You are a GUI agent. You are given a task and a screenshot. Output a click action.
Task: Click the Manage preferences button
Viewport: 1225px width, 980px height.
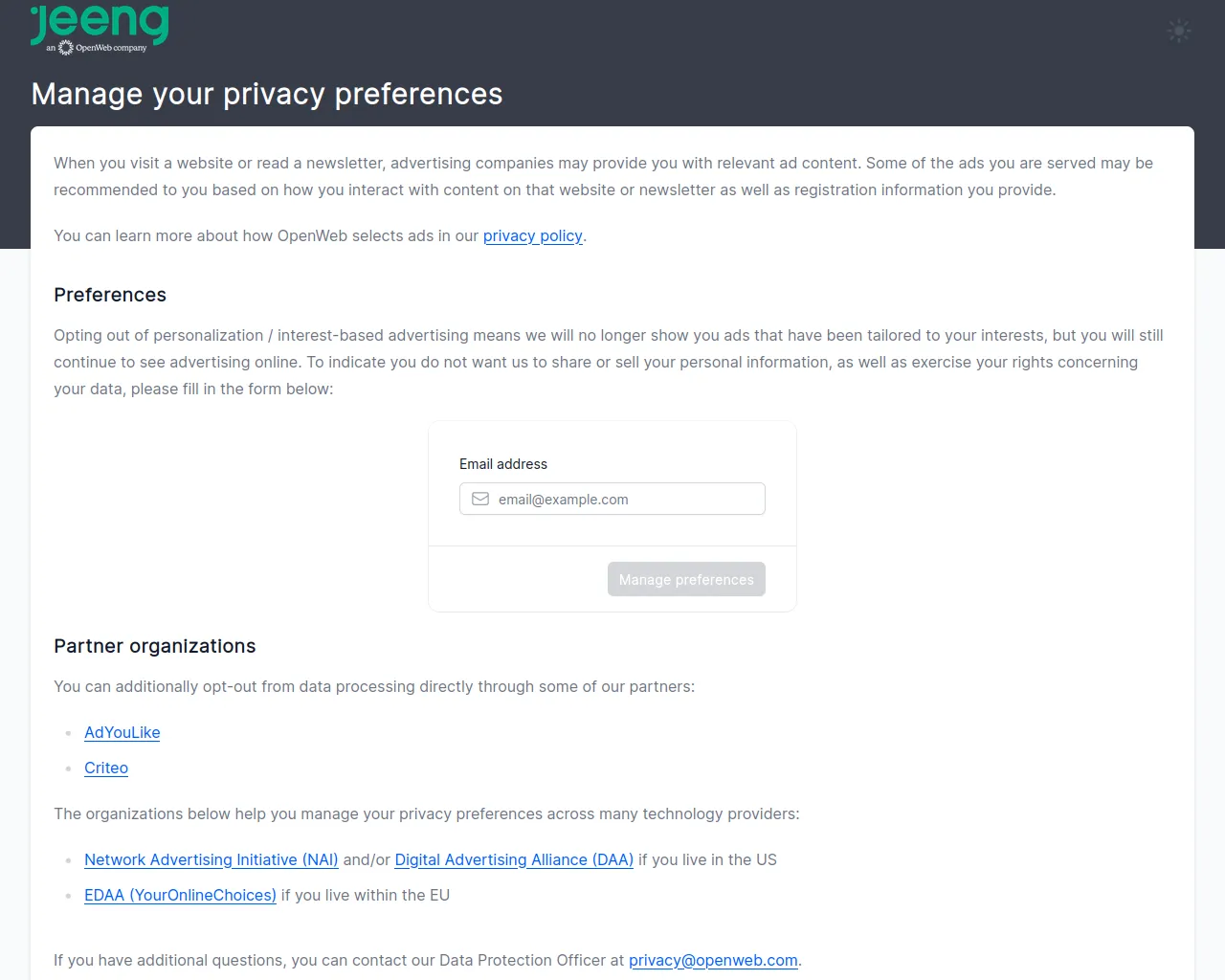[x=686, y=579]
